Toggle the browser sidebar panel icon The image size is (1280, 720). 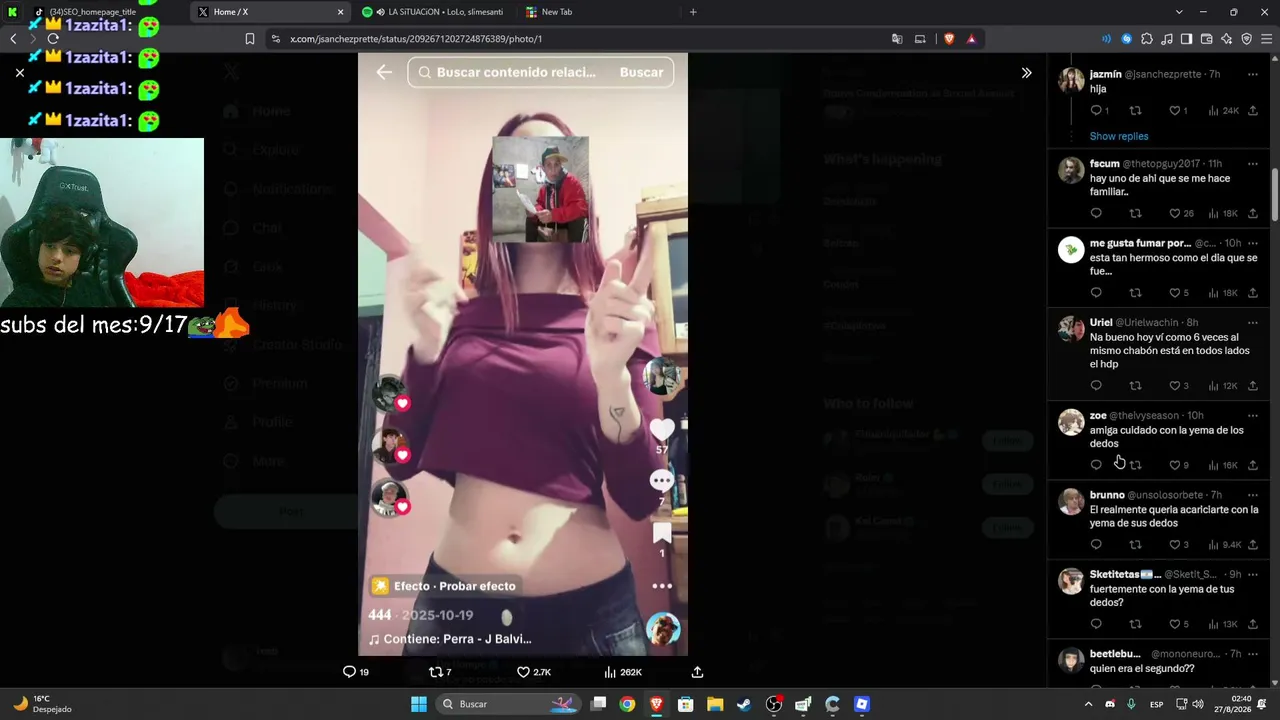pos(1186,39)
